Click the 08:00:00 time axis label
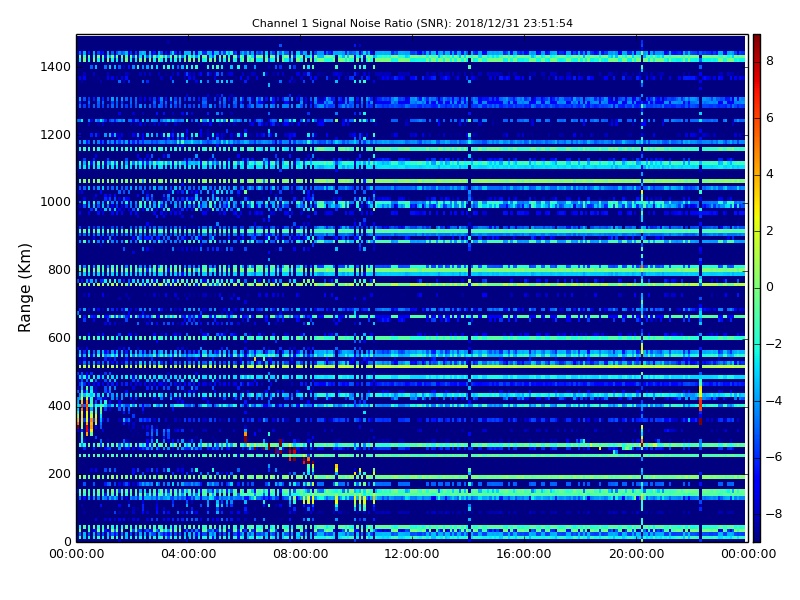 pos(301,554)
